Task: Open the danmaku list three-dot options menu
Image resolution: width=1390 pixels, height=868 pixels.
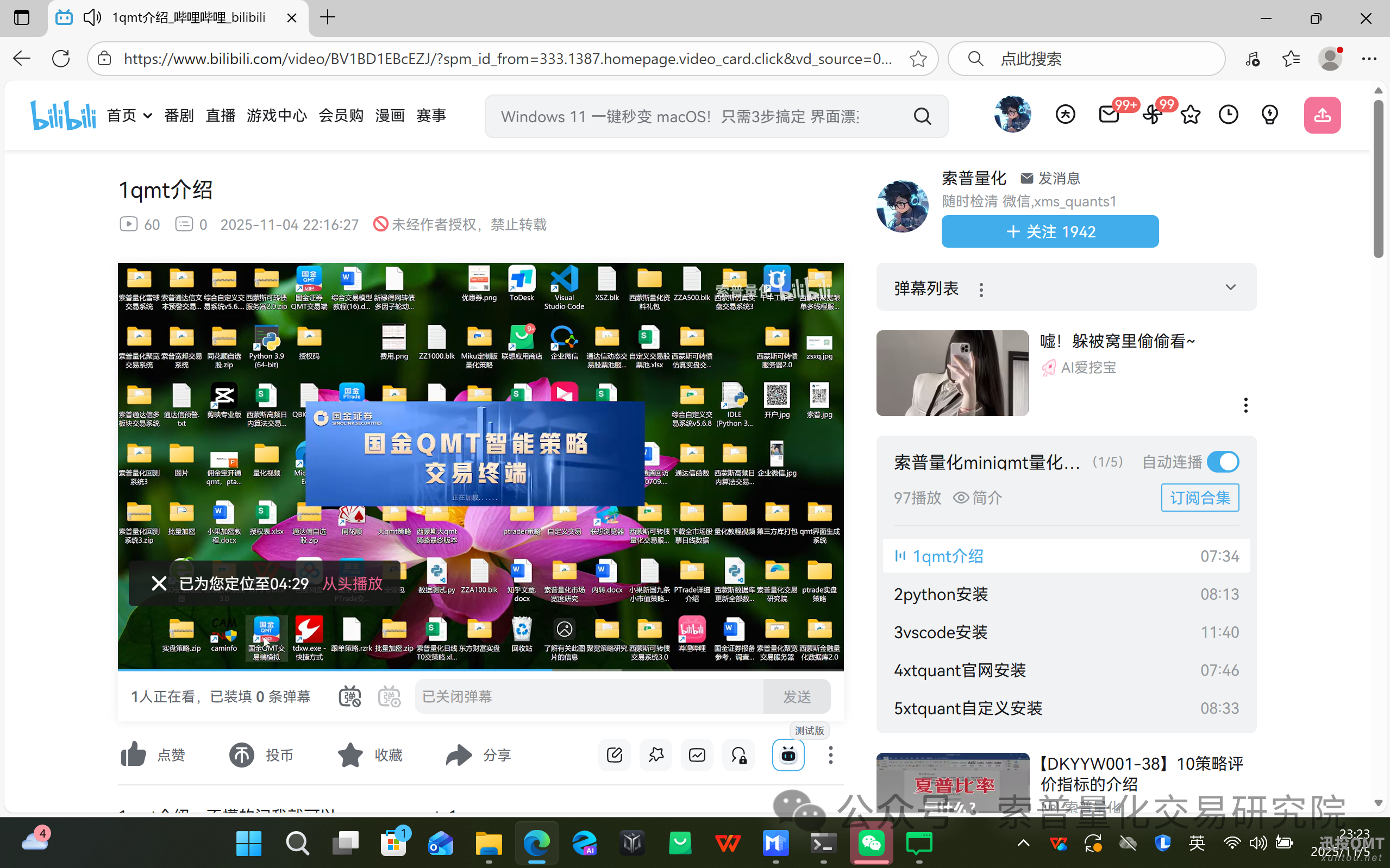Action: [x=981, y=290]
